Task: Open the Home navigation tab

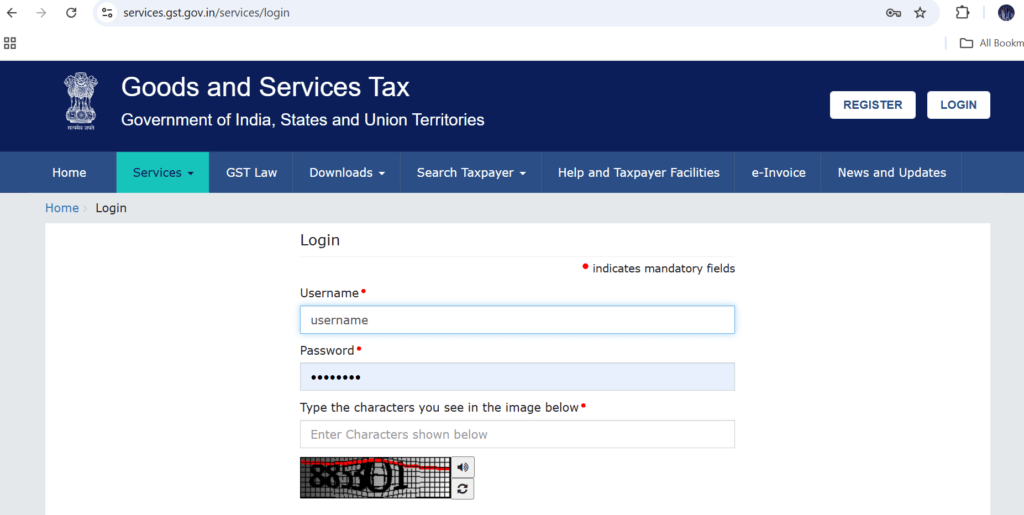Action: pos(69,172)
